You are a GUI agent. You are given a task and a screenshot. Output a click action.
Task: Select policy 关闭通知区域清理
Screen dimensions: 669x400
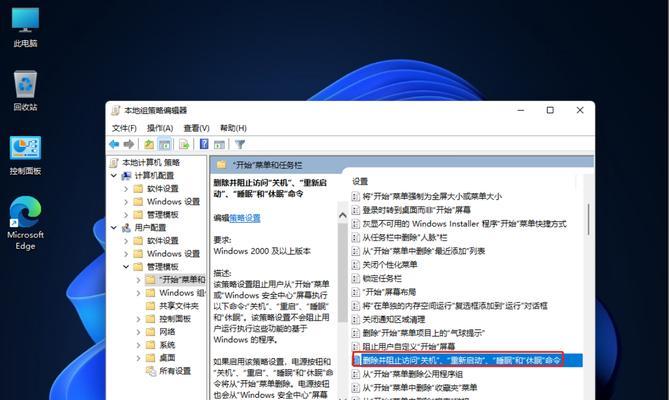(393, 319)
